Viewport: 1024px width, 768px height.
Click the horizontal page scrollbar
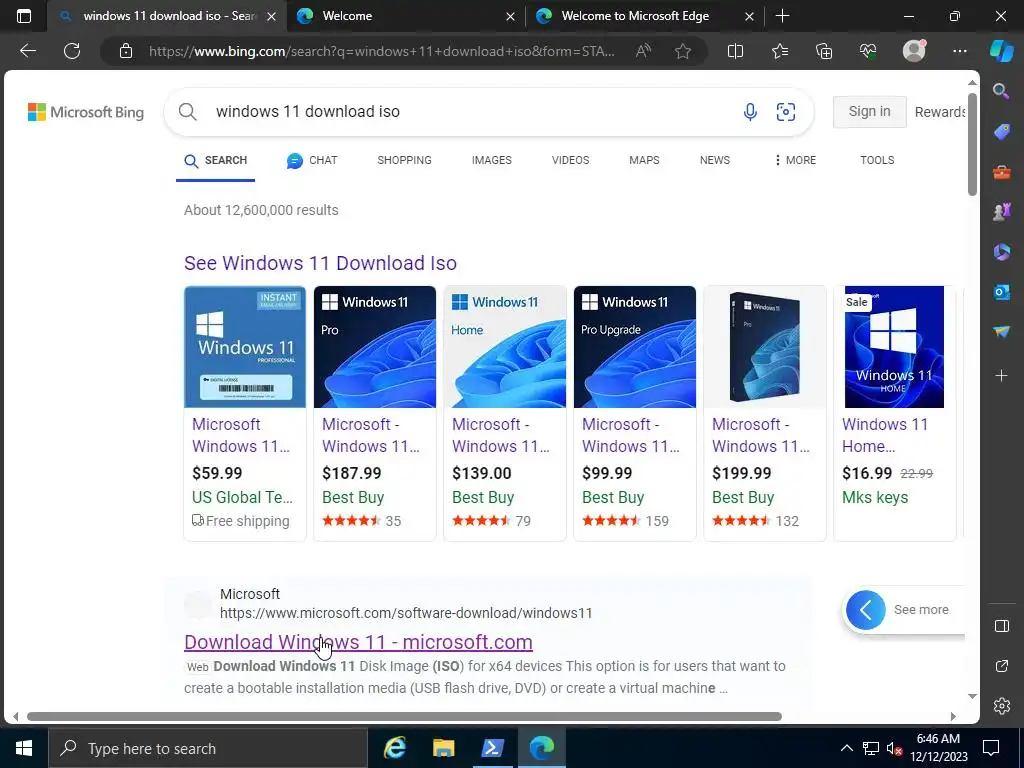[404, 716]
